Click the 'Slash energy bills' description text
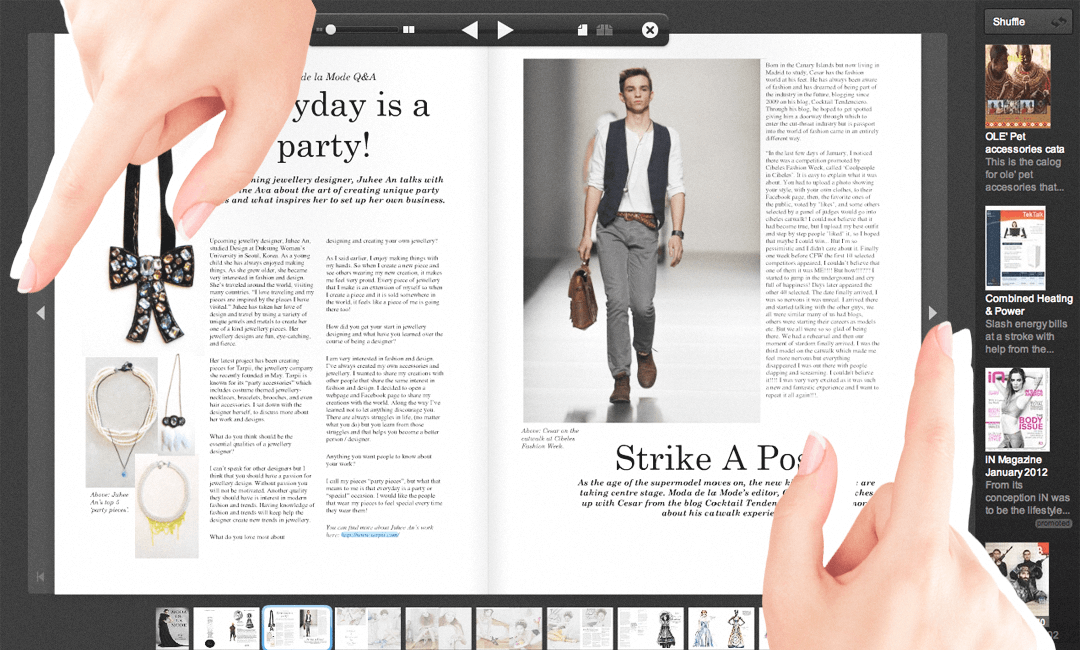 coord(1026,337)
